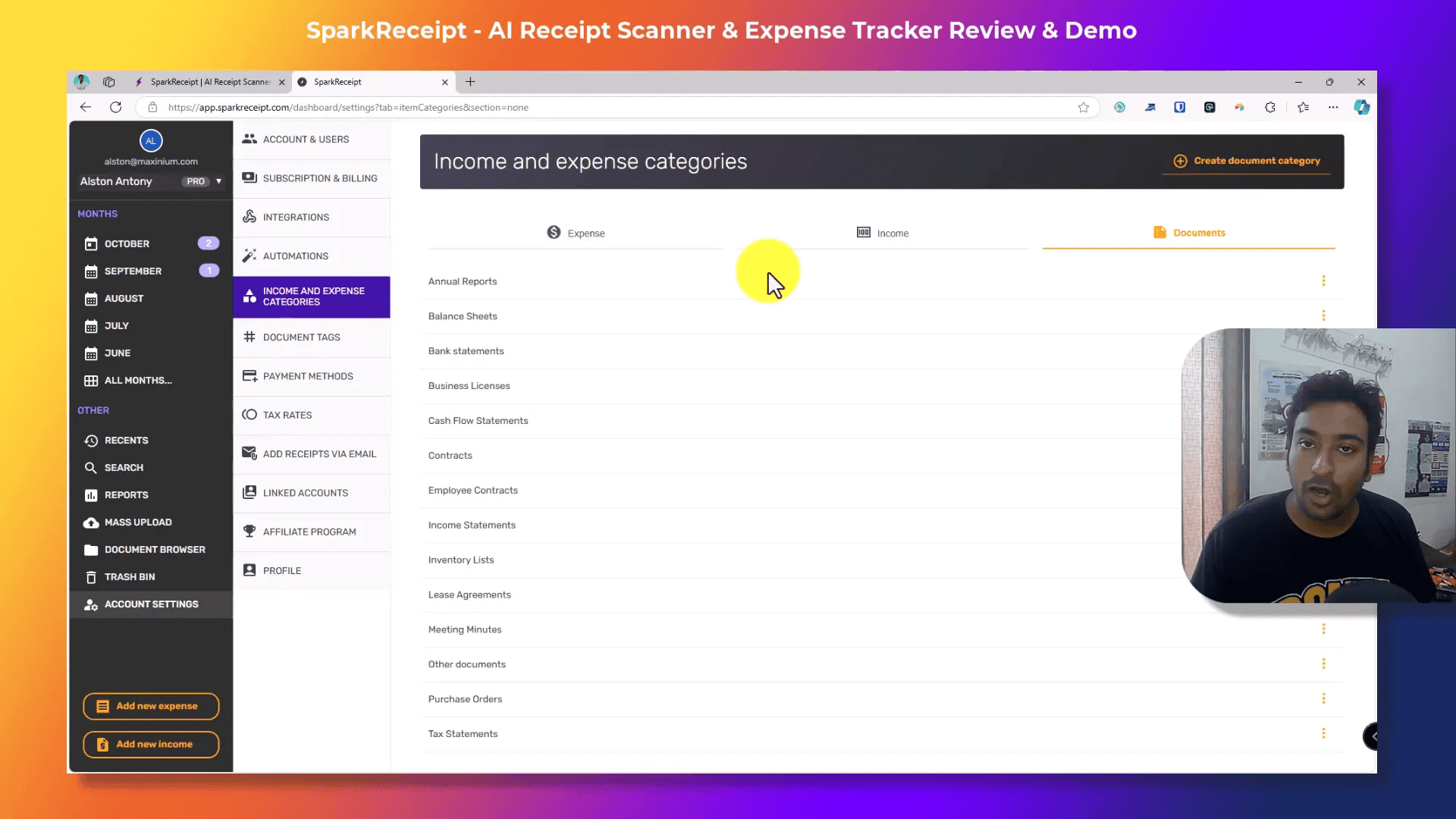Image resolution: width=1456 pixels, height=819 pixels.
Task: Open Integrations settings
Action: pyautogui.click(x=312, y=217)
